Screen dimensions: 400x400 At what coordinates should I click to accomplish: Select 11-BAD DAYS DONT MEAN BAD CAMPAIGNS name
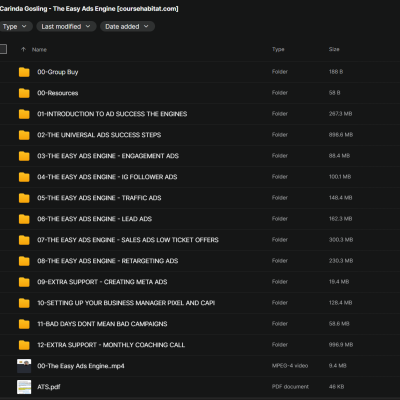pyautogui.click(x=102, y=324)
